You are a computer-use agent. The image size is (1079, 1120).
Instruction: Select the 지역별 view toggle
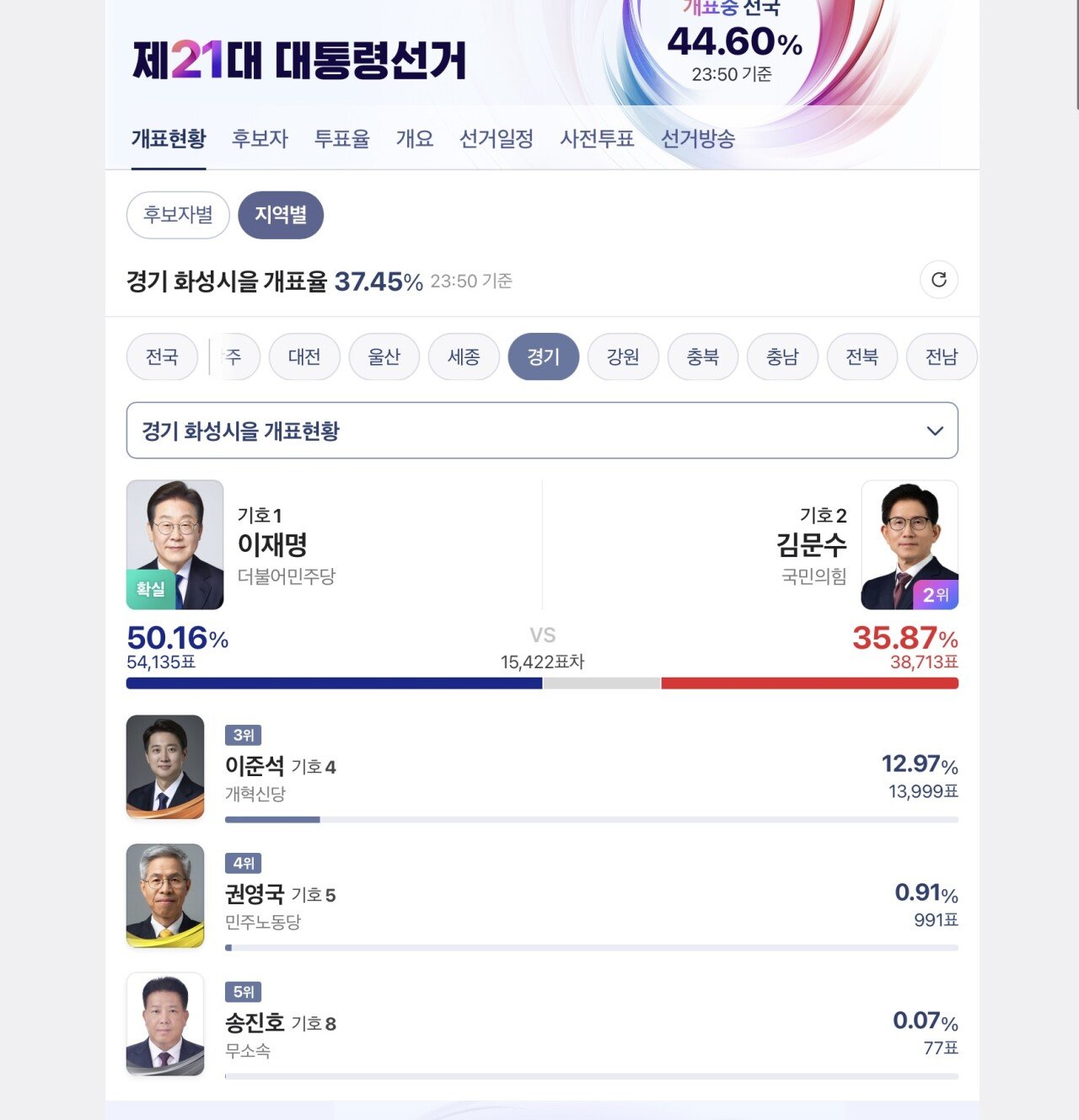point(281,215)
